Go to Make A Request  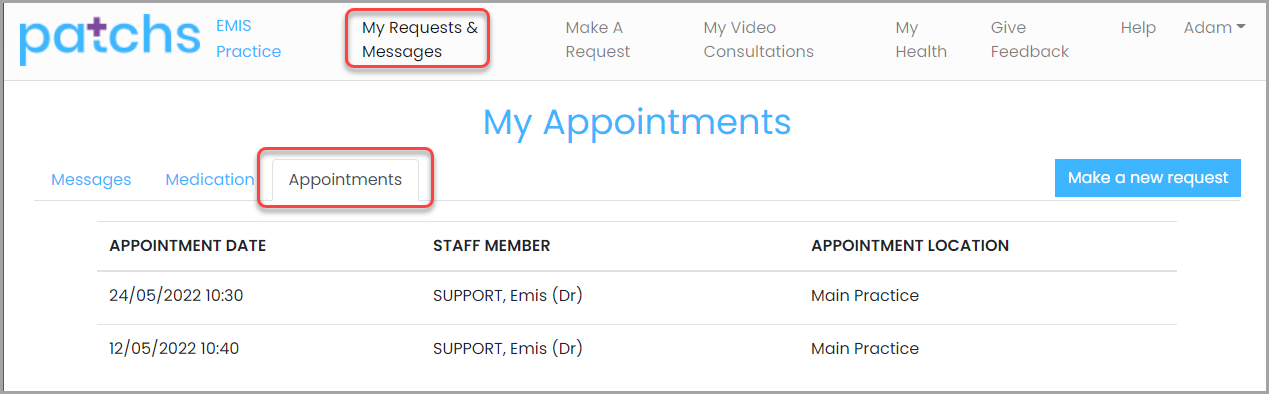(600, 40)
